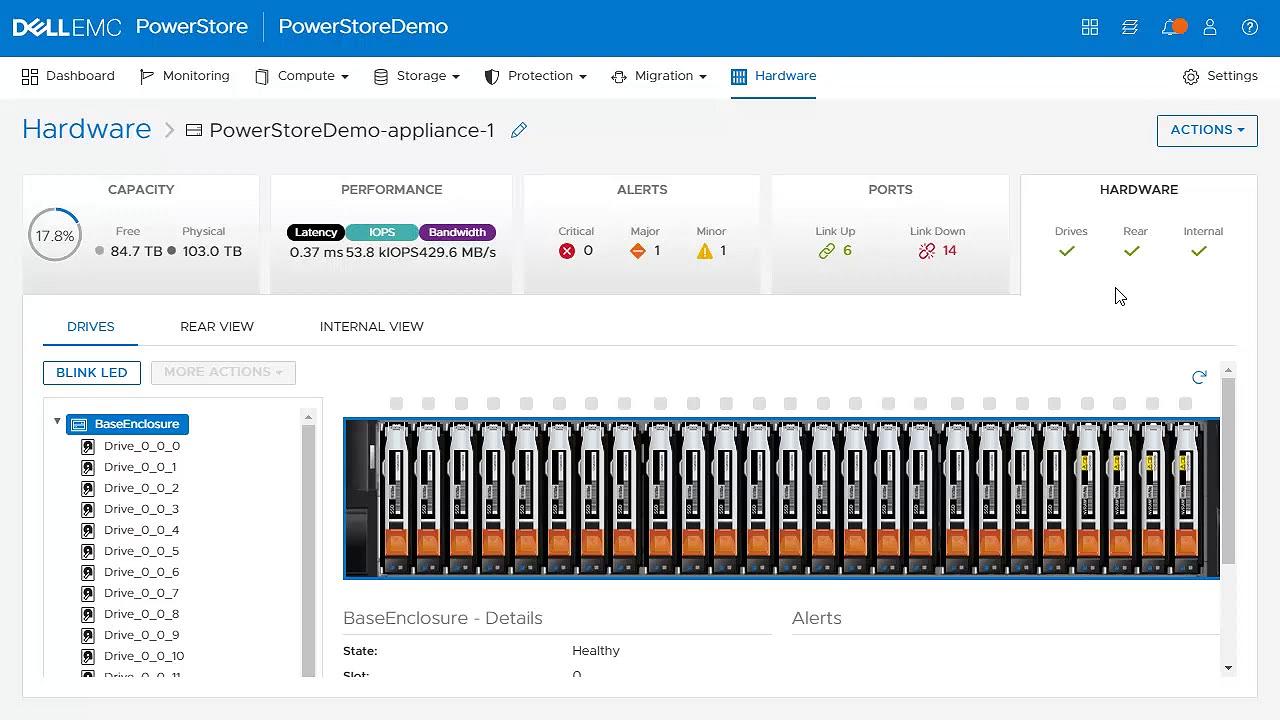This screenshot has height=720, width=1280.
Task: Check the last drive slot checkbox above enclosure
Action: click(x=1185, y=403)
